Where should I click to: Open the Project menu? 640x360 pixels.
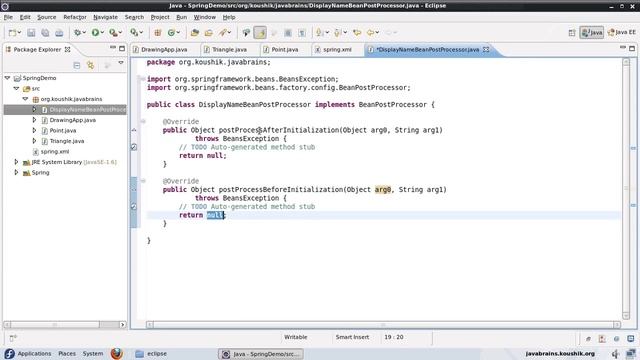click(x=160, y=17)
